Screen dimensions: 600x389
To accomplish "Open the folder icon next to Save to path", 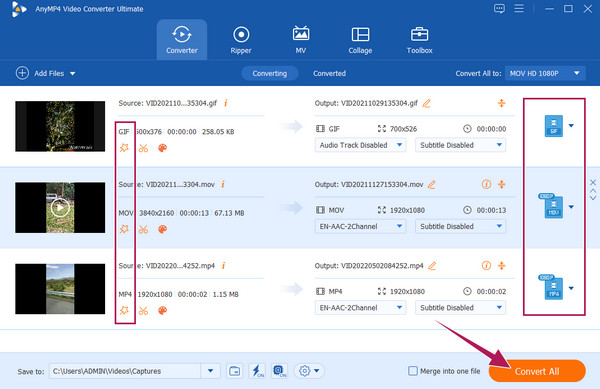I will click(x=234, y=371).
